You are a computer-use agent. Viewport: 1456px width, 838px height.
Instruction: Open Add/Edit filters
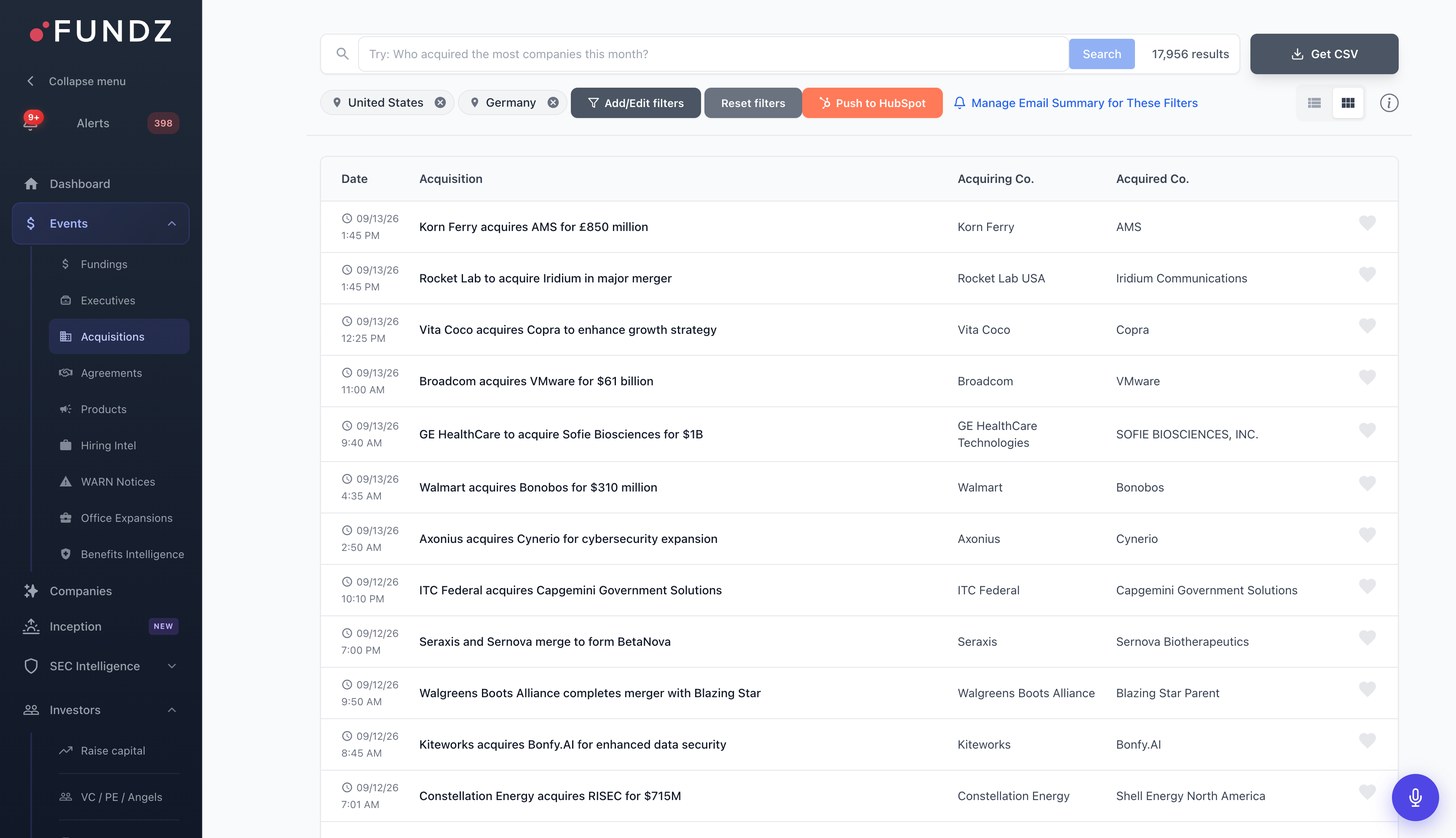635,103
